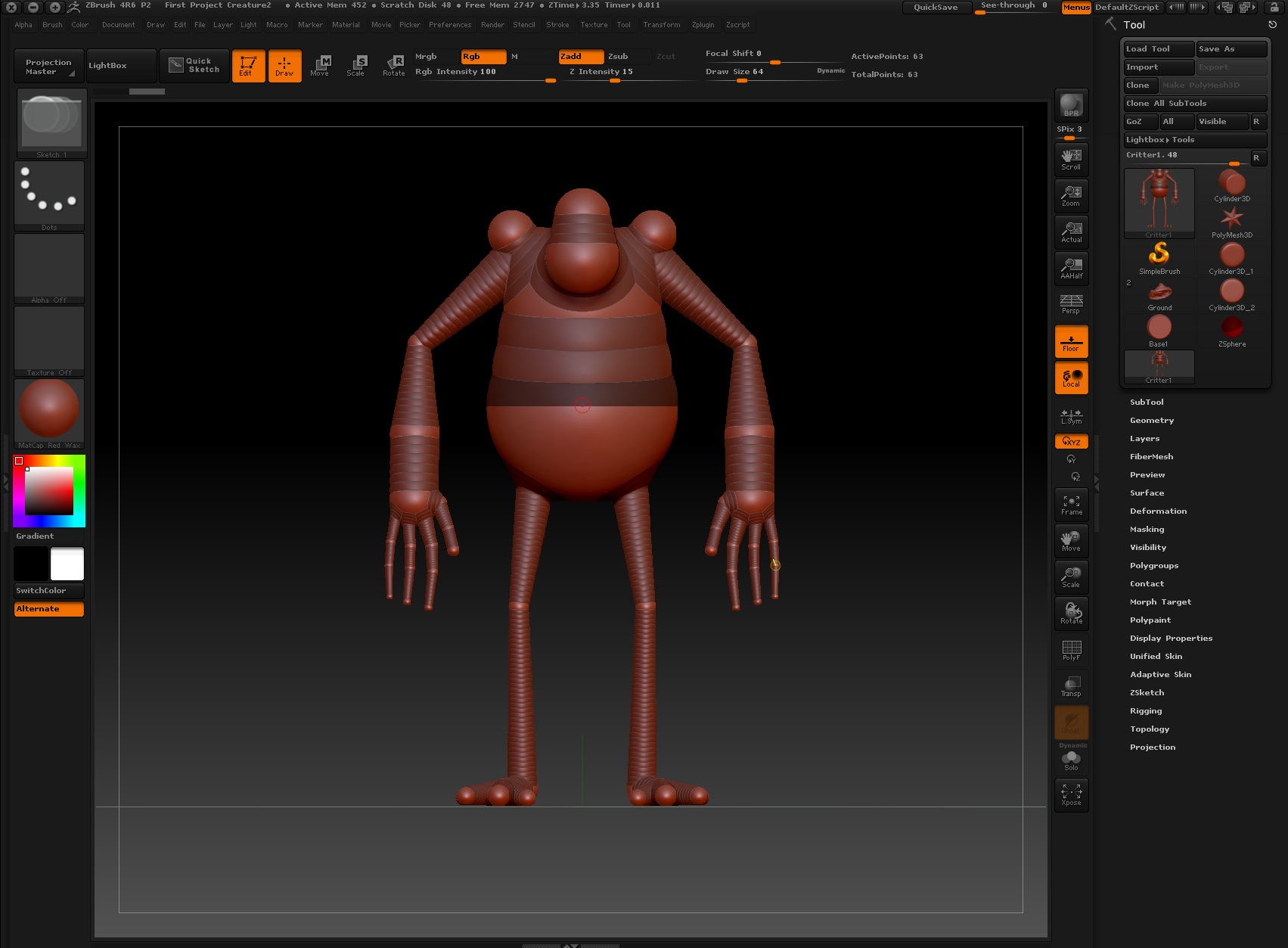Click the white secondary color swatch
This screenshot has height=948, width=1288.
coord(67,564)
